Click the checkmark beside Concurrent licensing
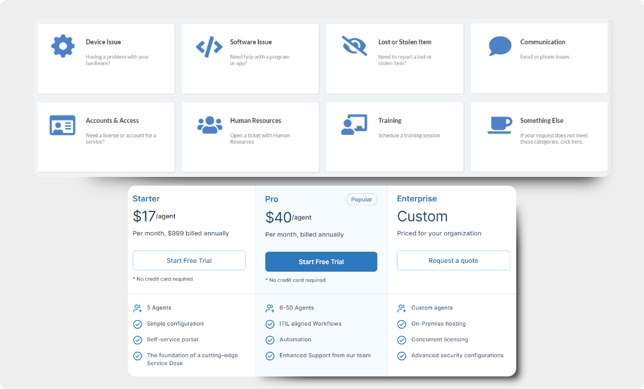Viewport: 644px width, 389px height. coord(402,340)
